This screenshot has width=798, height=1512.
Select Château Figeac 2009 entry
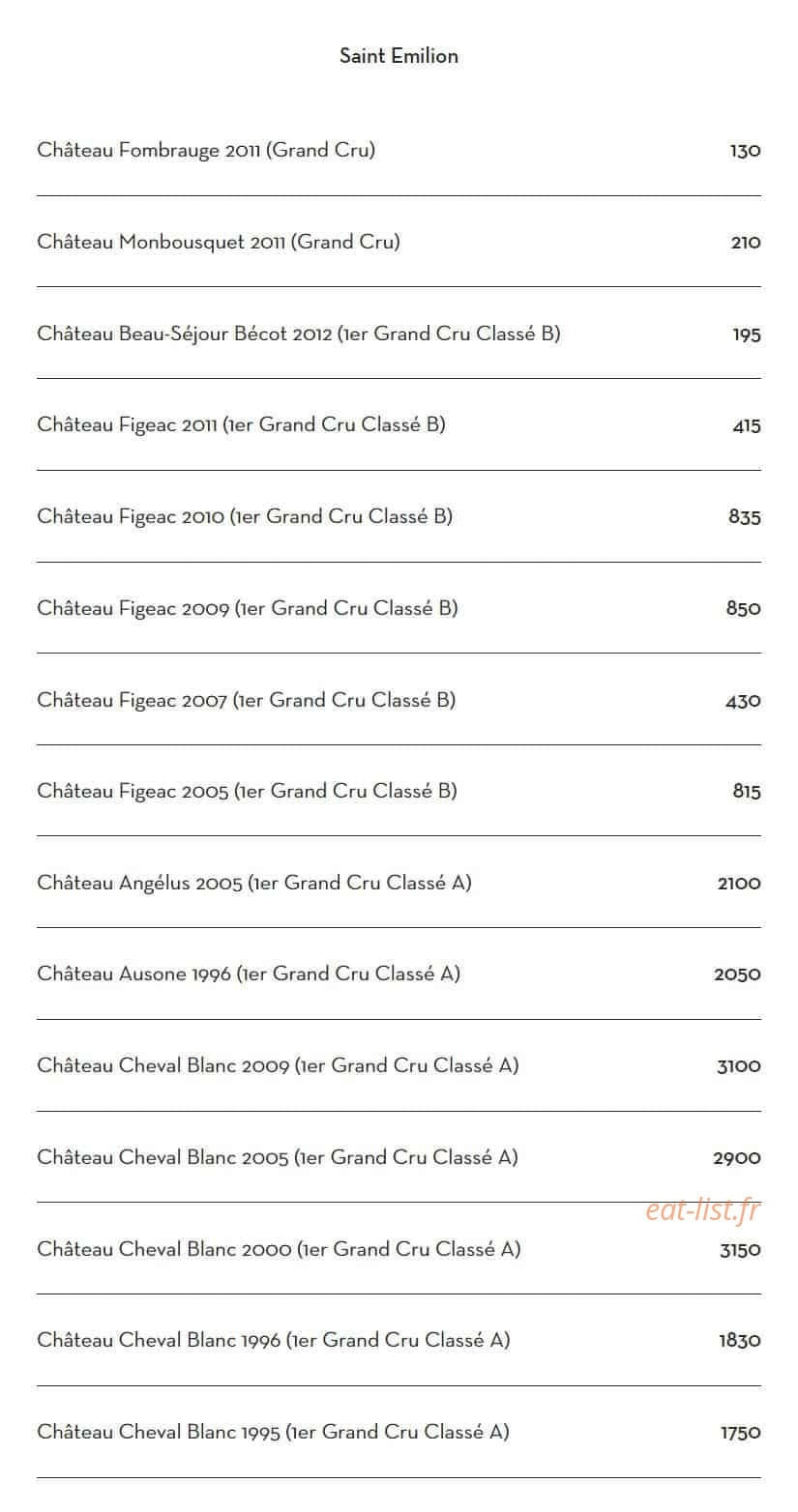[399, 608]
